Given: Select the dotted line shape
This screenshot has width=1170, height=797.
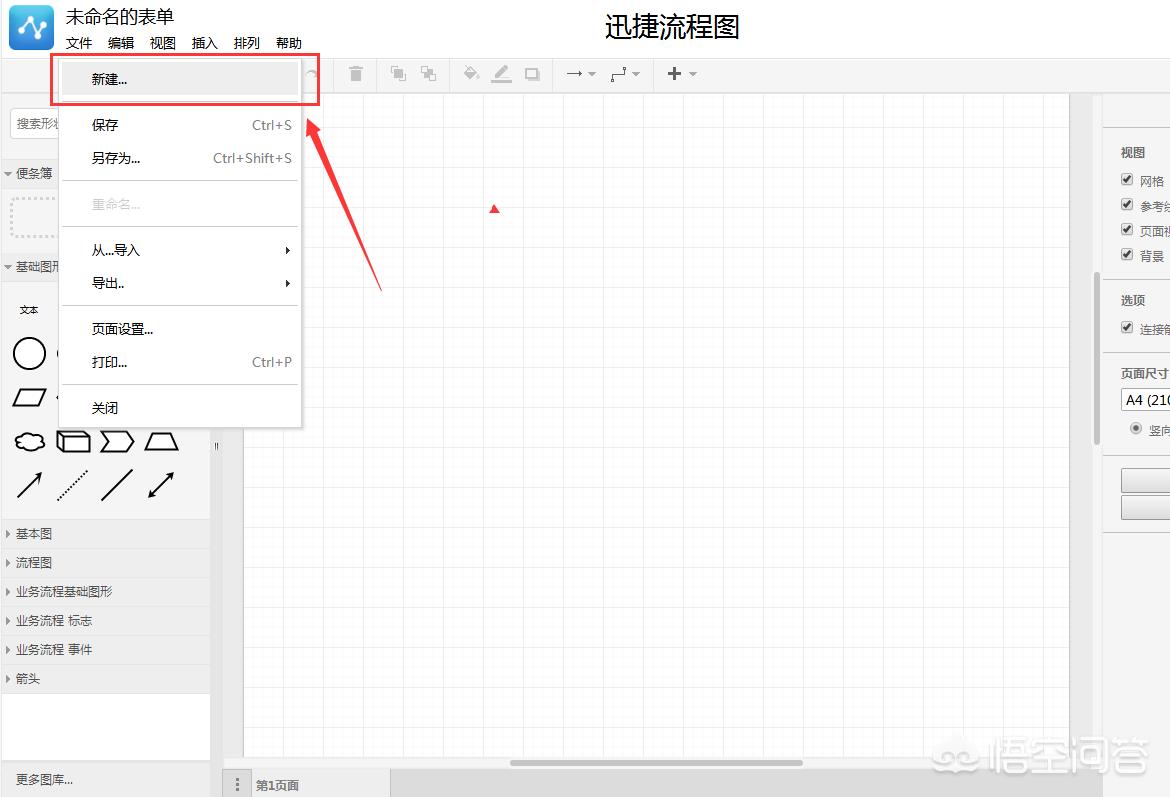Looking at the screenshot, I should coord(73,485).
